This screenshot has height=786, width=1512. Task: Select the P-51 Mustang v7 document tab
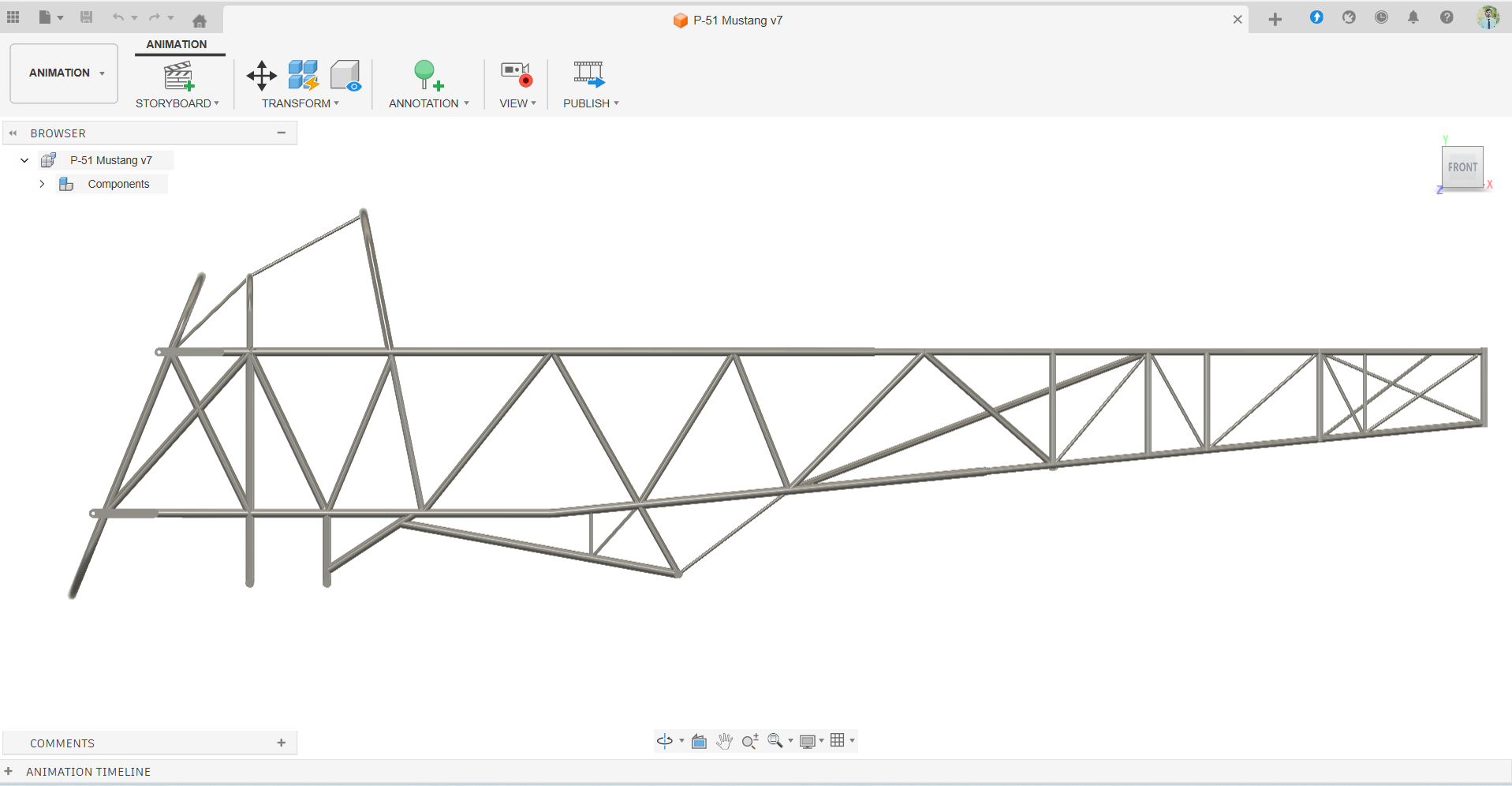(x=728, y=21)
